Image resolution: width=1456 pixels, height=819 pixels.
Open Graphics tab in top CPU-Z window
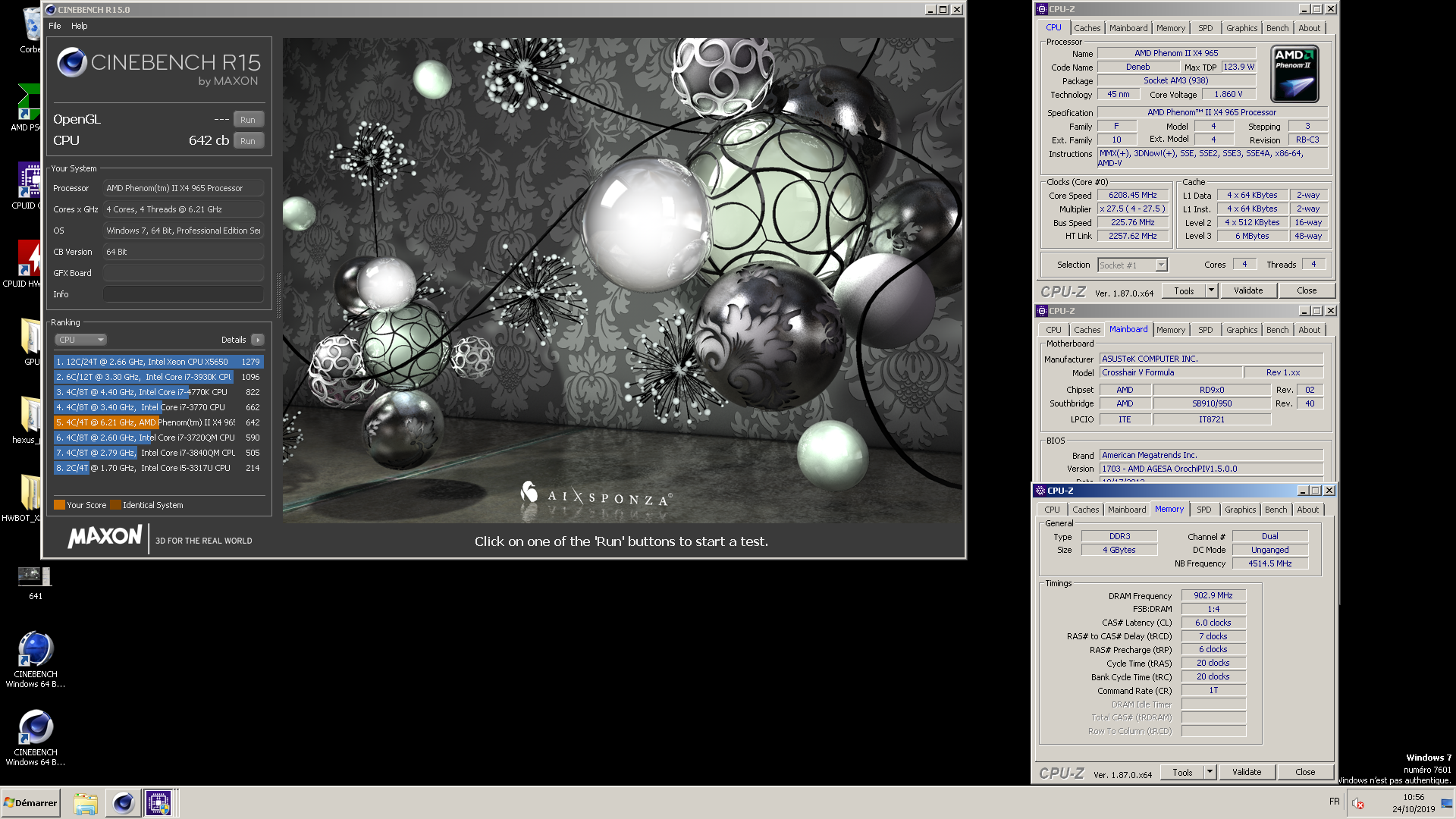pos(1241,28)
